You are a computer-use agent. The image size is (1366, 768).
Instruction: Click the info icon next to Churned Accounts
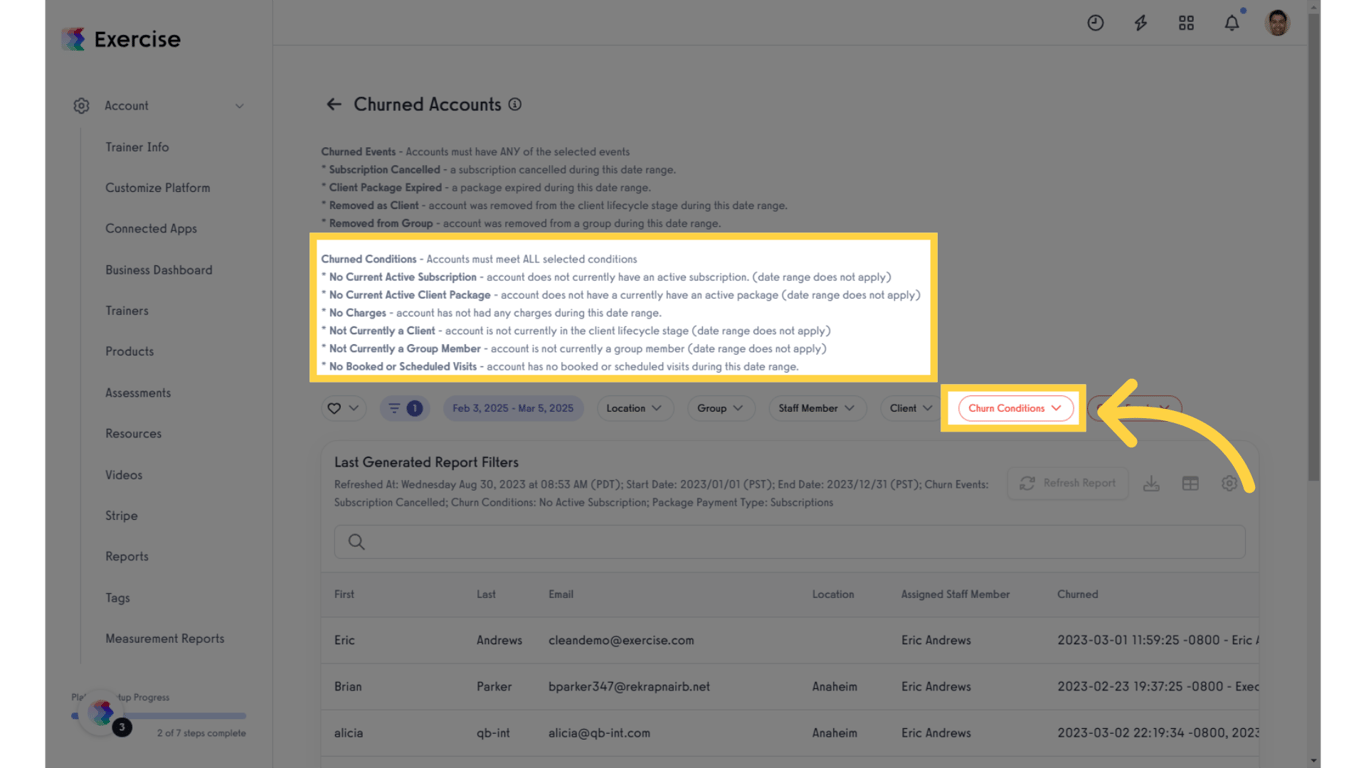pos(515,104)
